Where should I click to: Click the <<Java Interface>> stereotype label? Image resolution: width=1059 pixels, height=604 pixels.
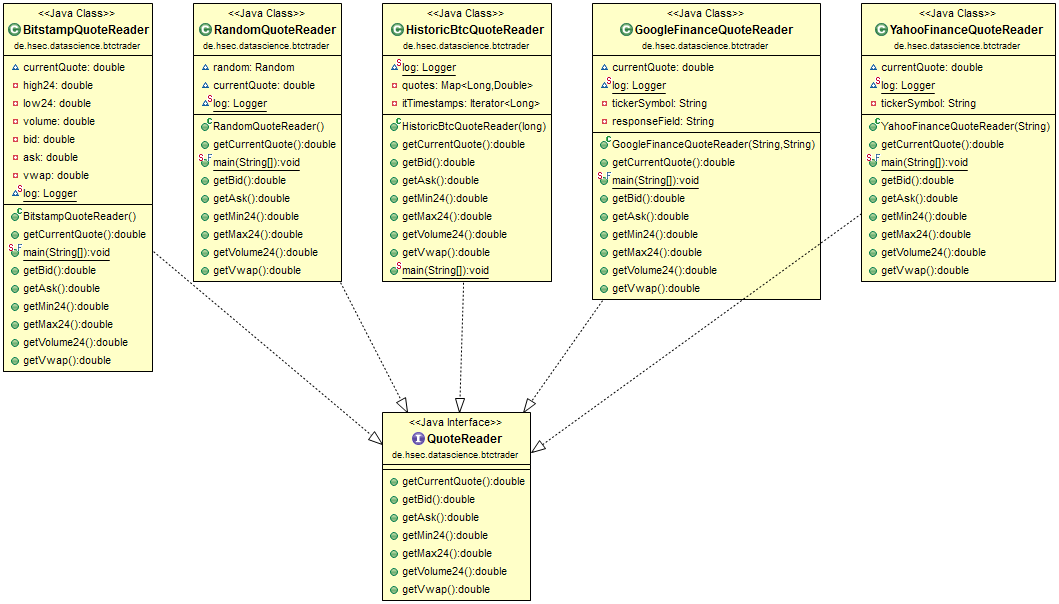click(456, 422)
